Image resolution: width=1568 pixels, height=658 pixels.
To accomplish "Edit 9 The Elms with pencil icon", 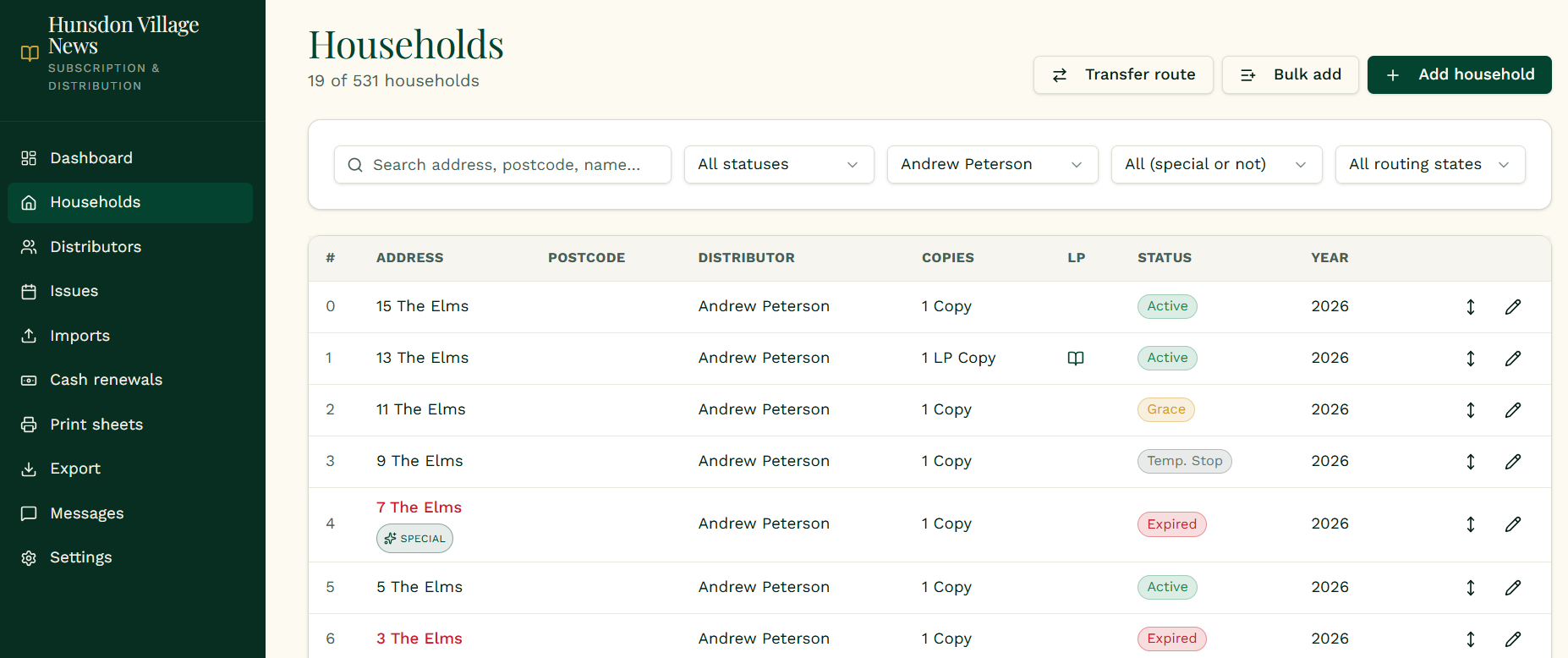I will [1513, 462].
